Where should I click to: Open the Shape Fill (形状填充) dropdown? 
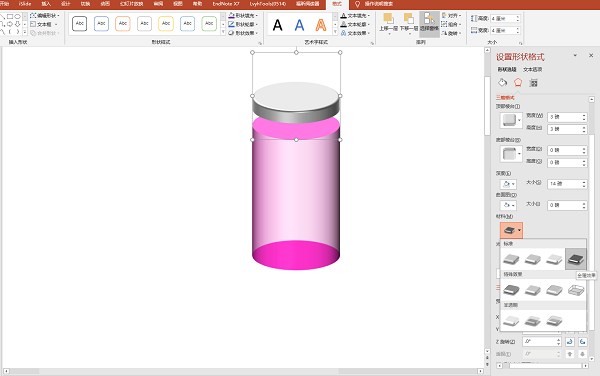(x=243, y=16)
